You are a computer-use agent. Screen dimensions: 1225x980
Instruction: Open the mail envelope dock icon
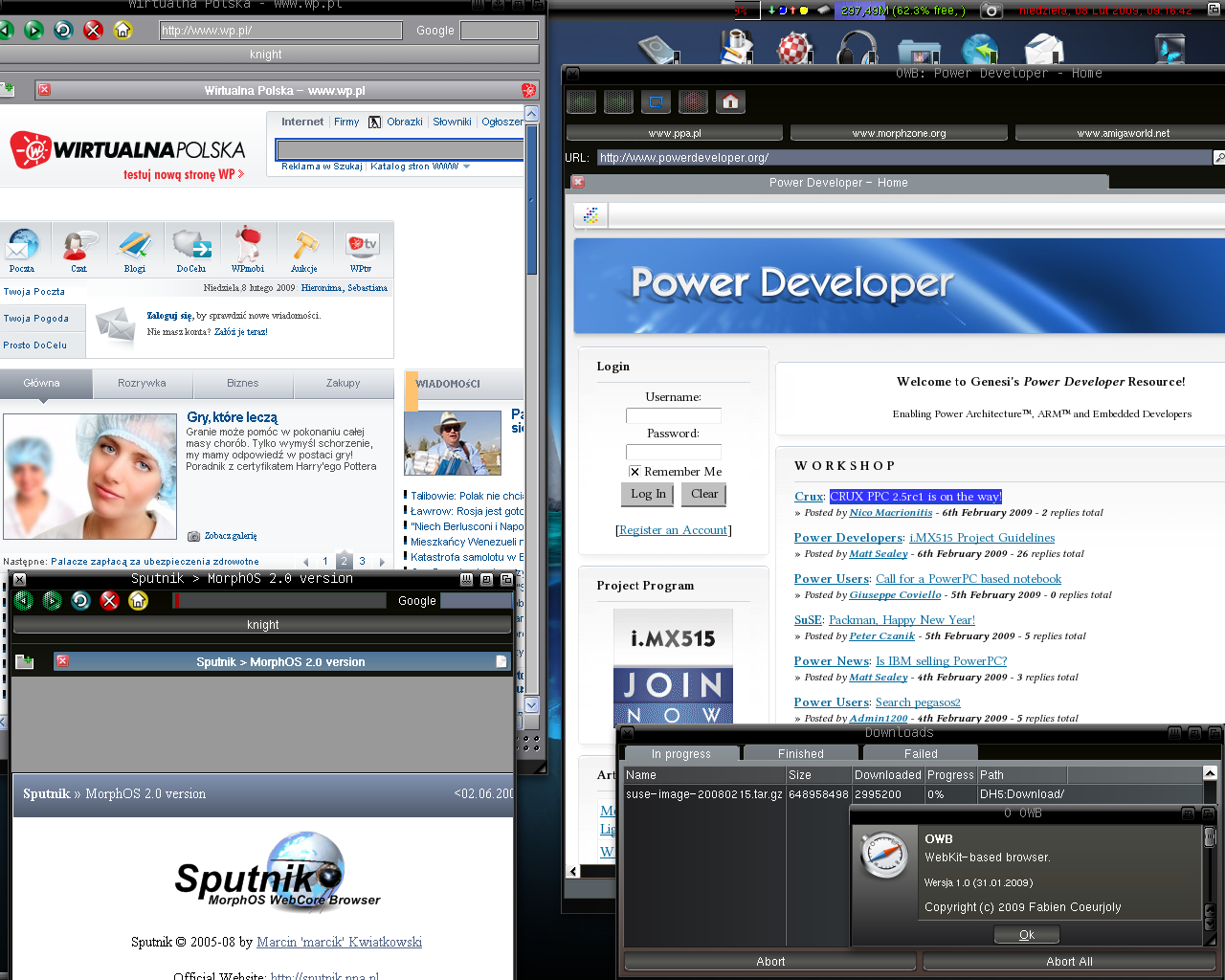coord(1043,50)
